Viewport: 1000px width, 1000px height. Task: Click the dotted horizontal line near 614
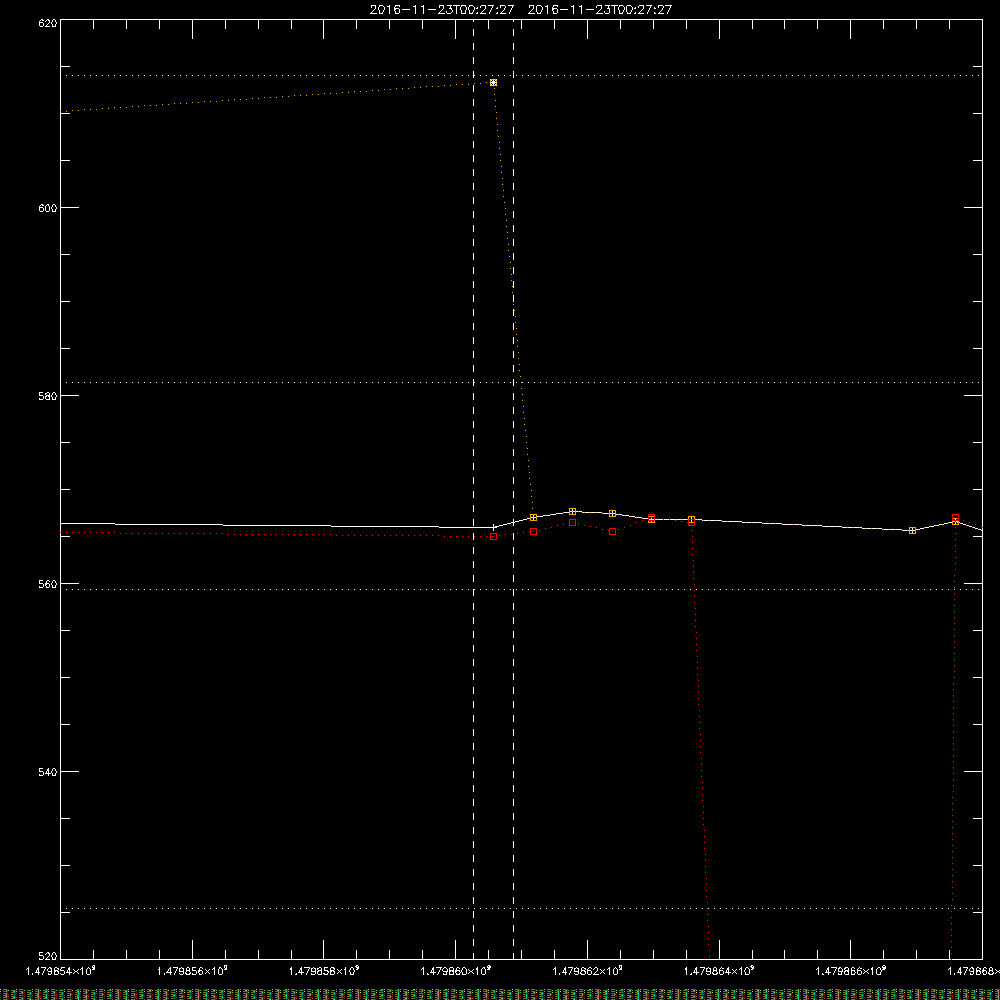click(x=521, y=75)
